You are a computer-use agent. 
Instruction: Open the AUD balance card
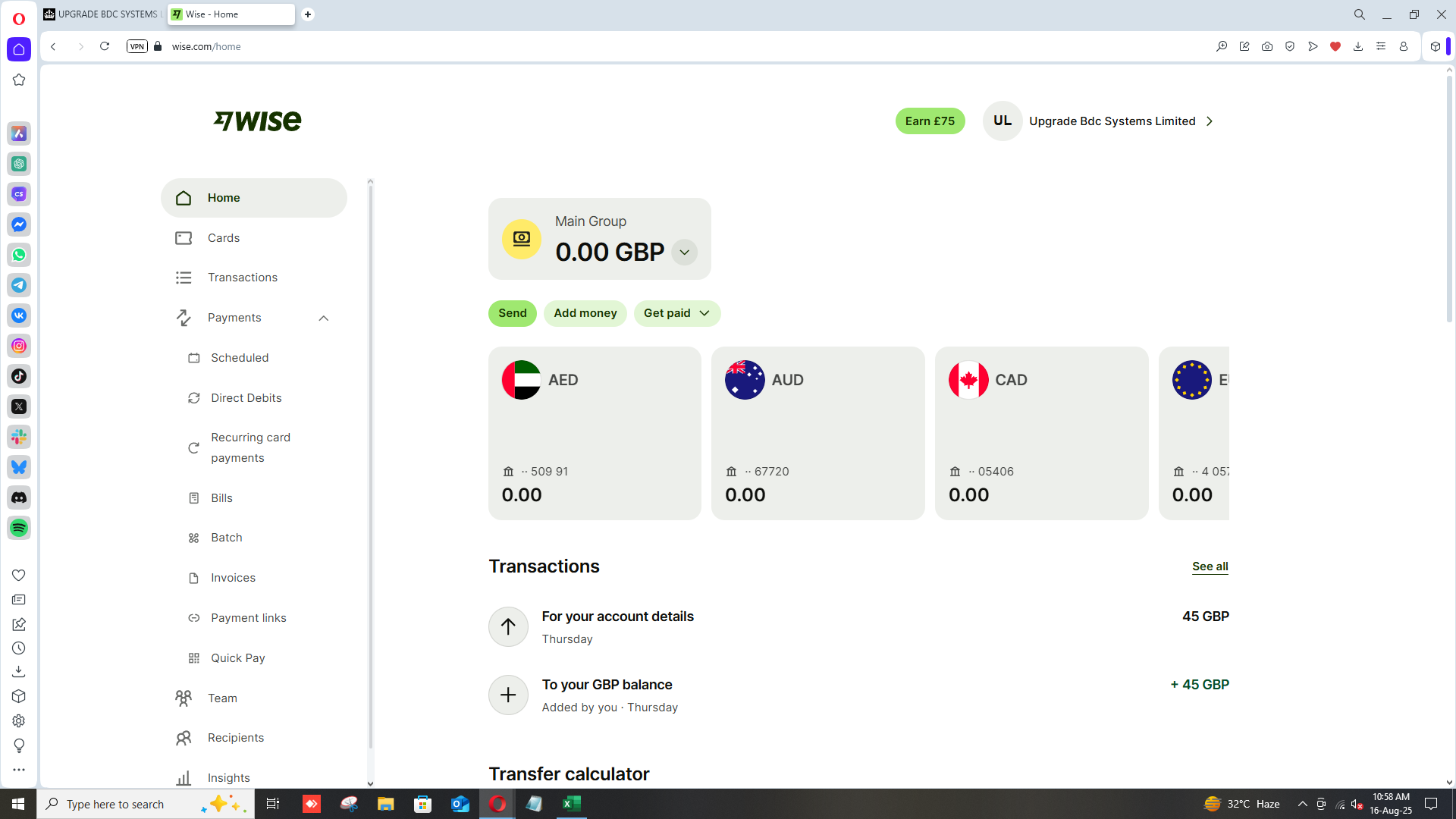click(818, 433)
